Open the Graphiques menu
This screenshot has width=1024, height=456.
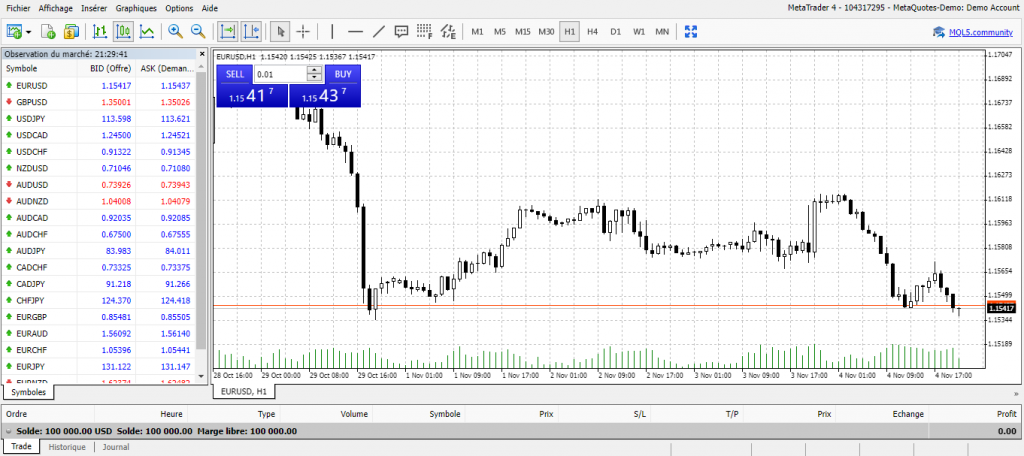point(136,7)
